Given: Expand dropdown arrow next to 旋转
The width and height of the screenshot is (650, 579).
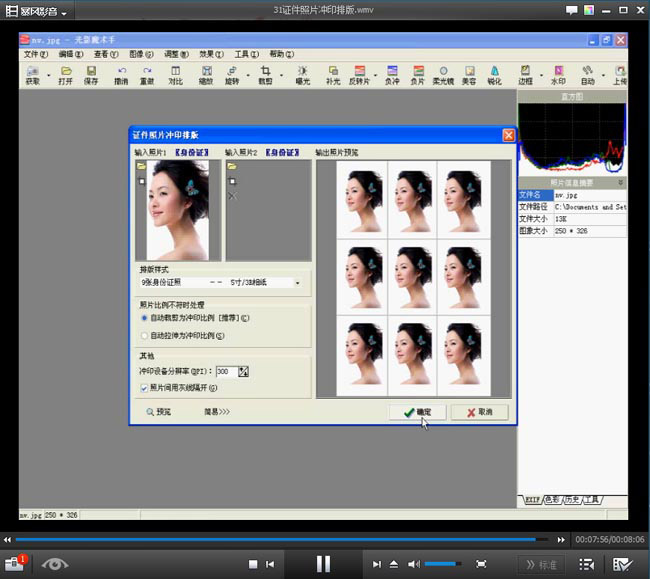Looking at the screenshot, I should pyautogui.click(x=248, y=75).
